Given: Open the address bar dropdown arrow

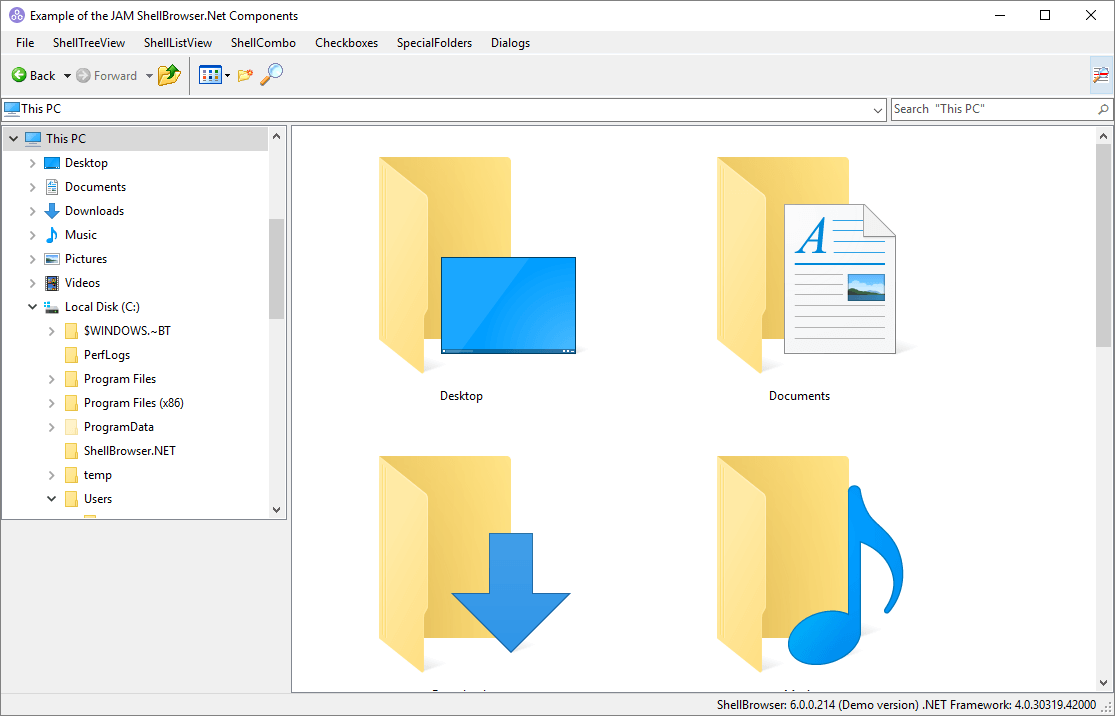Looking at the screenshot, I should pyautogui.click(x=877, y=108).
